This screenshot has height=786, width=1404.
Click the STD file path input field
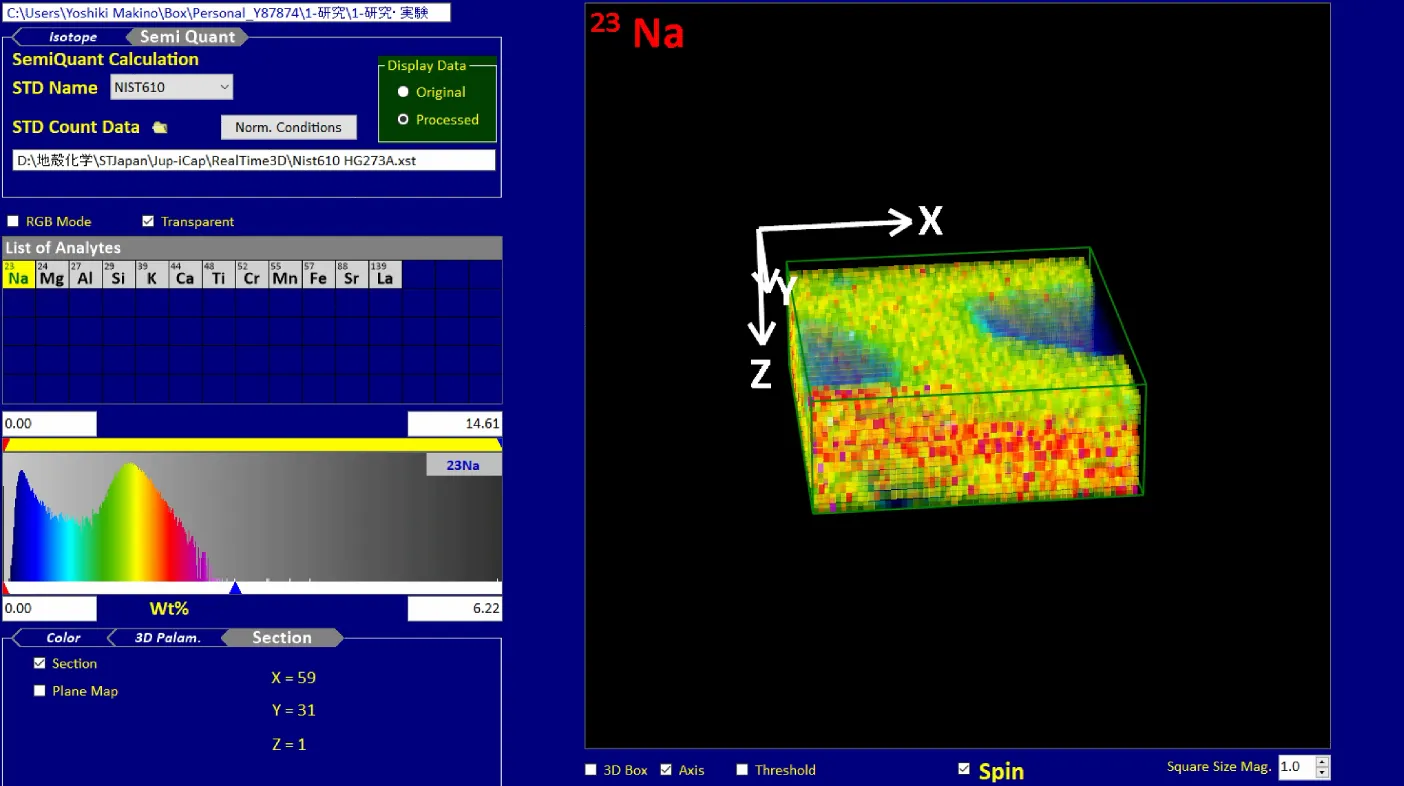(x=254, y=161)
